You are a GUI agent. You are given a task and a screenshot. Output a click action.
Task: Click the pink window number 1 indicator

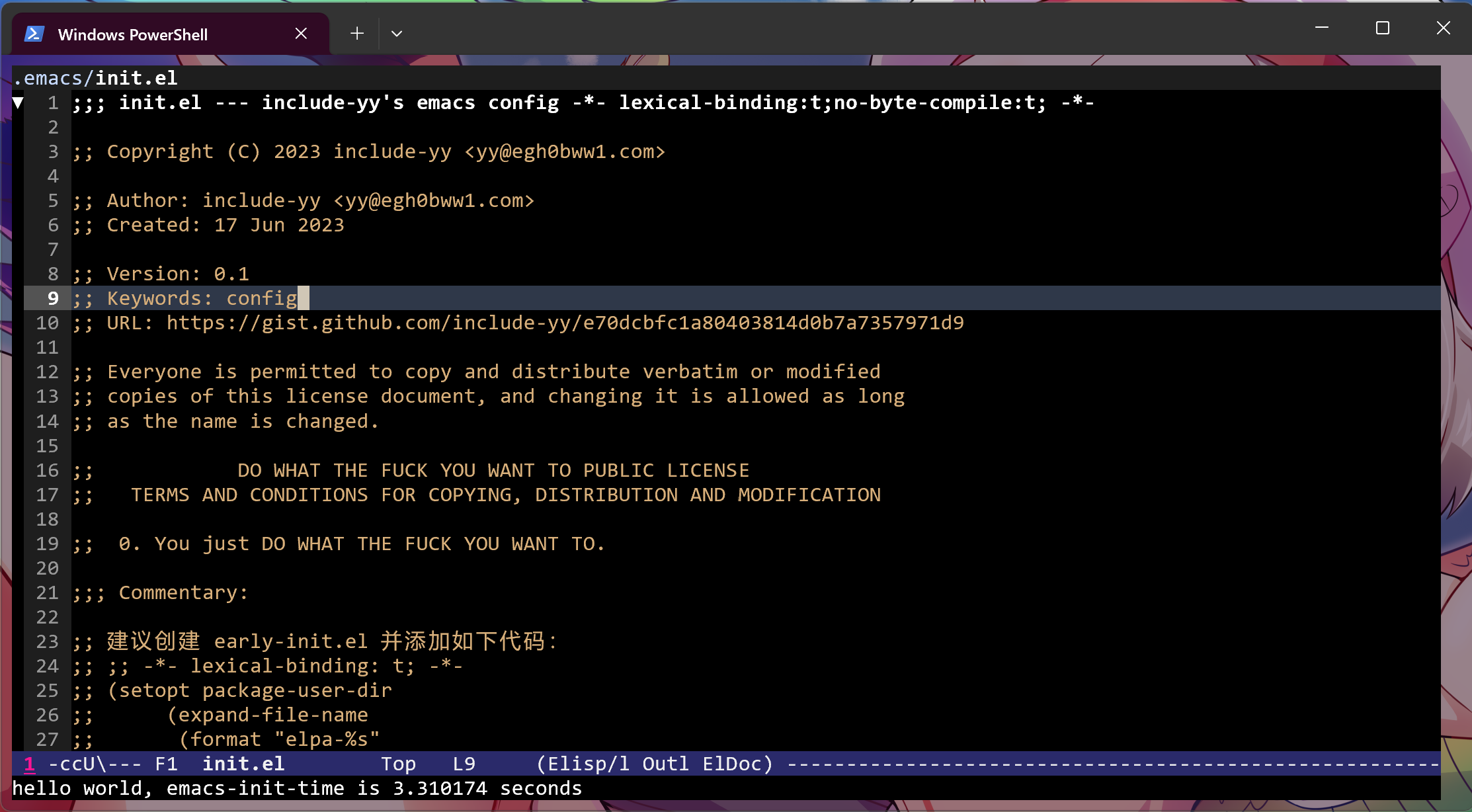29,764
